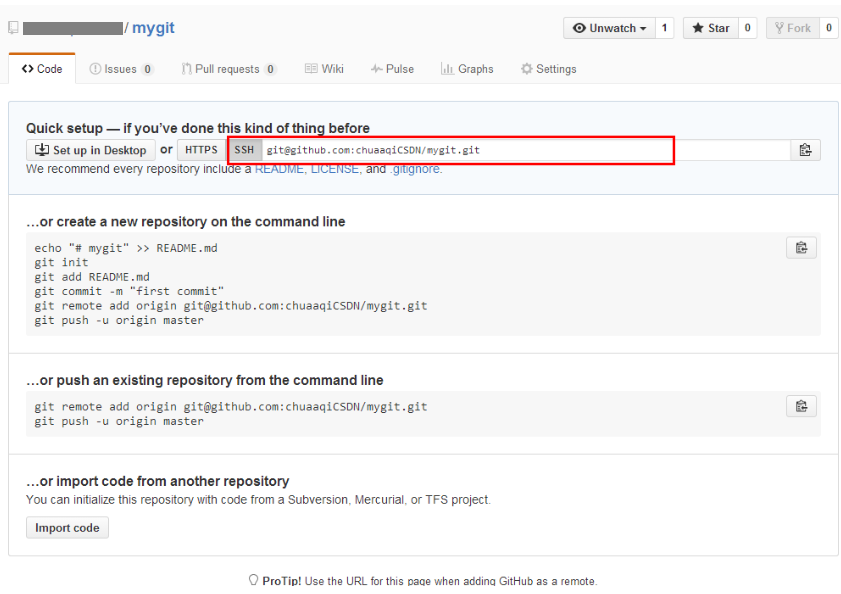Viewport: 841px width, 594px height.
Task: Open the mygit repository name link
Action: click(x=153, y=28)
